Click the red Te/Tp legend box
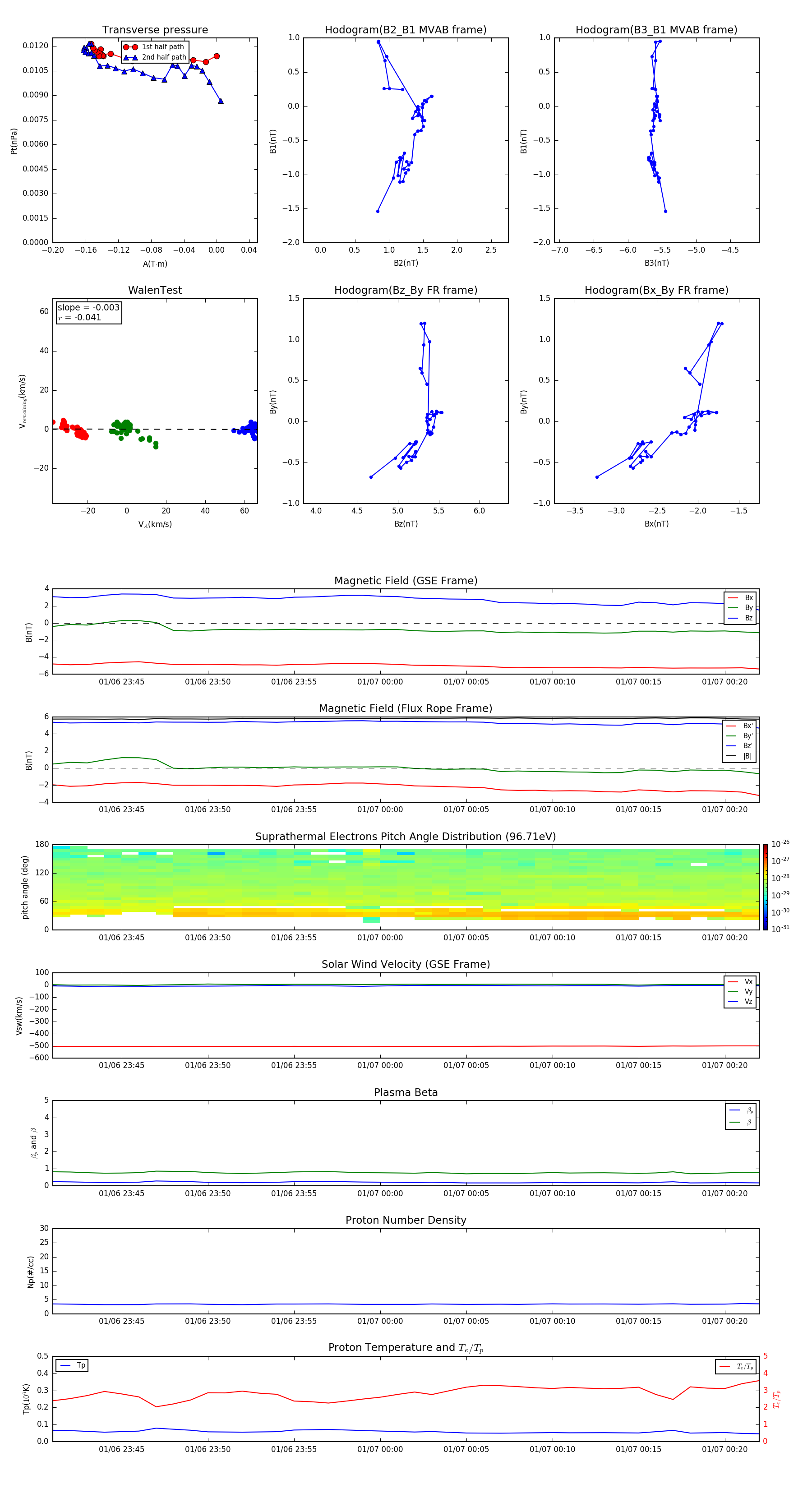812x1489 pixels. point(736,1367)
